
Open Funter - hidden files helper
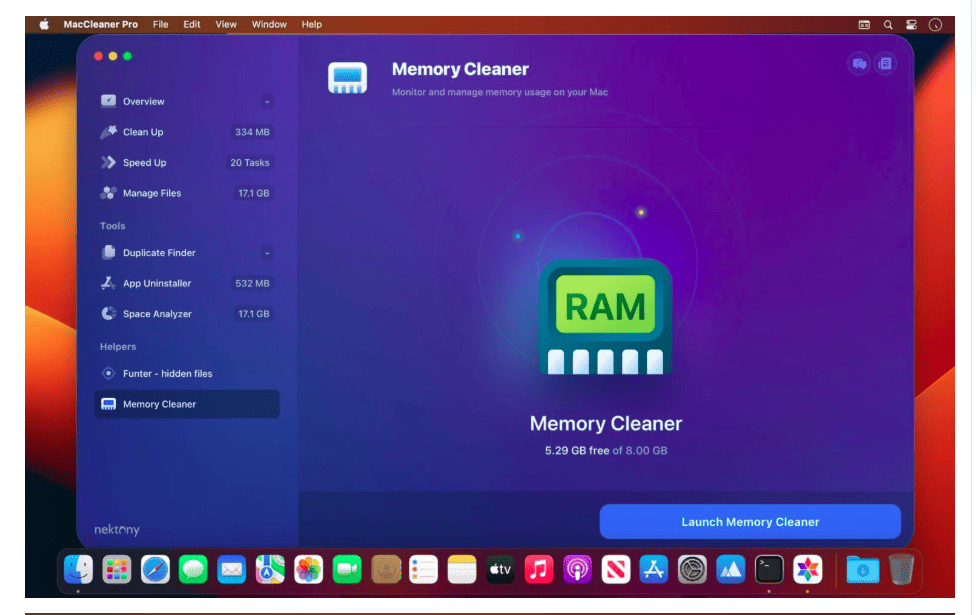point(187,373)
